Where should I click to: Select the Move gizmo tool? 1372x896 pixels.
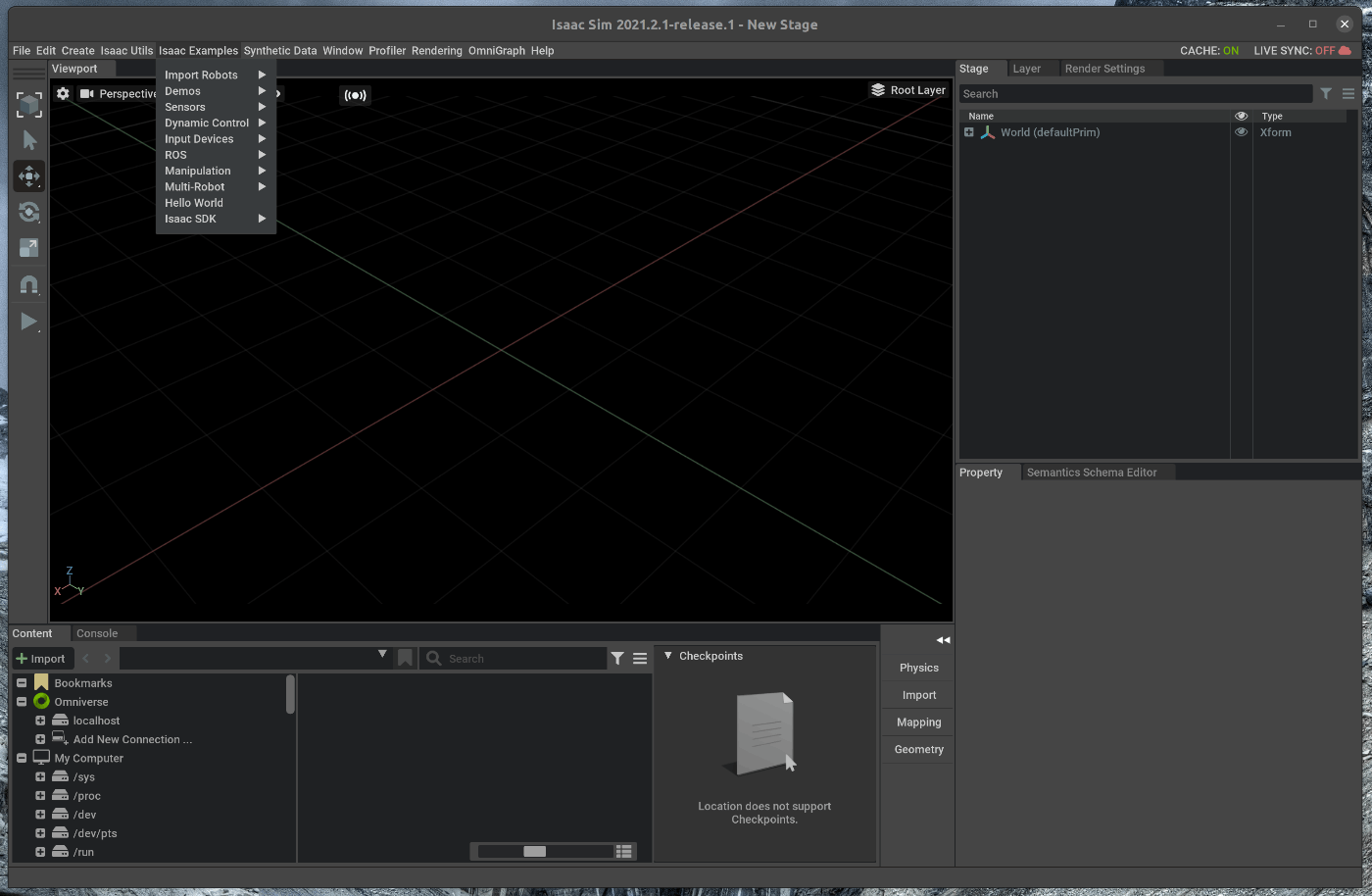29,176
